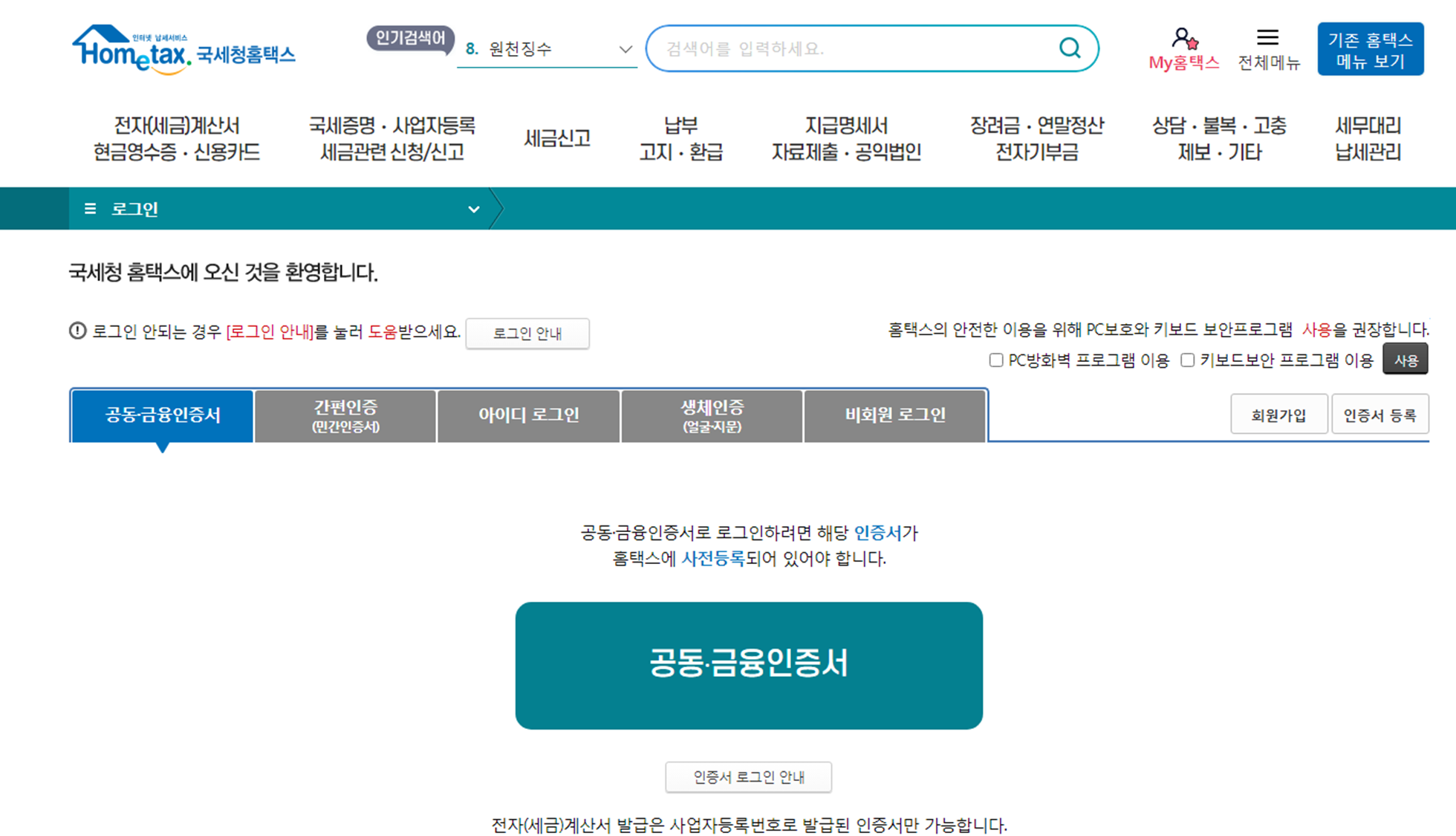The image size is (1456, 836).
Task: Click 기존 홈택스 메뉴 보기 button
Action: (x=1370, y=49)
